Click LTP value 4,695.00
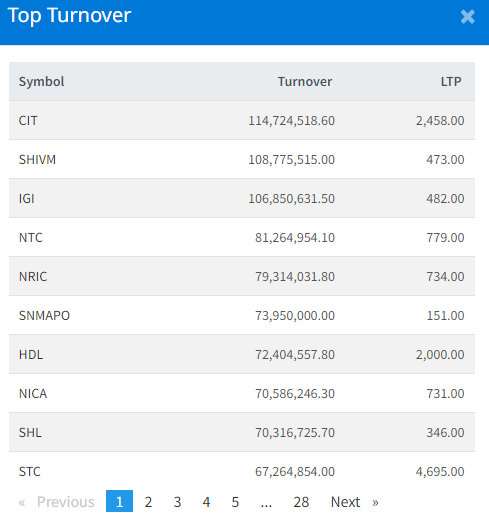The width and height of the screenshot is (489, 526). point(440,471)
